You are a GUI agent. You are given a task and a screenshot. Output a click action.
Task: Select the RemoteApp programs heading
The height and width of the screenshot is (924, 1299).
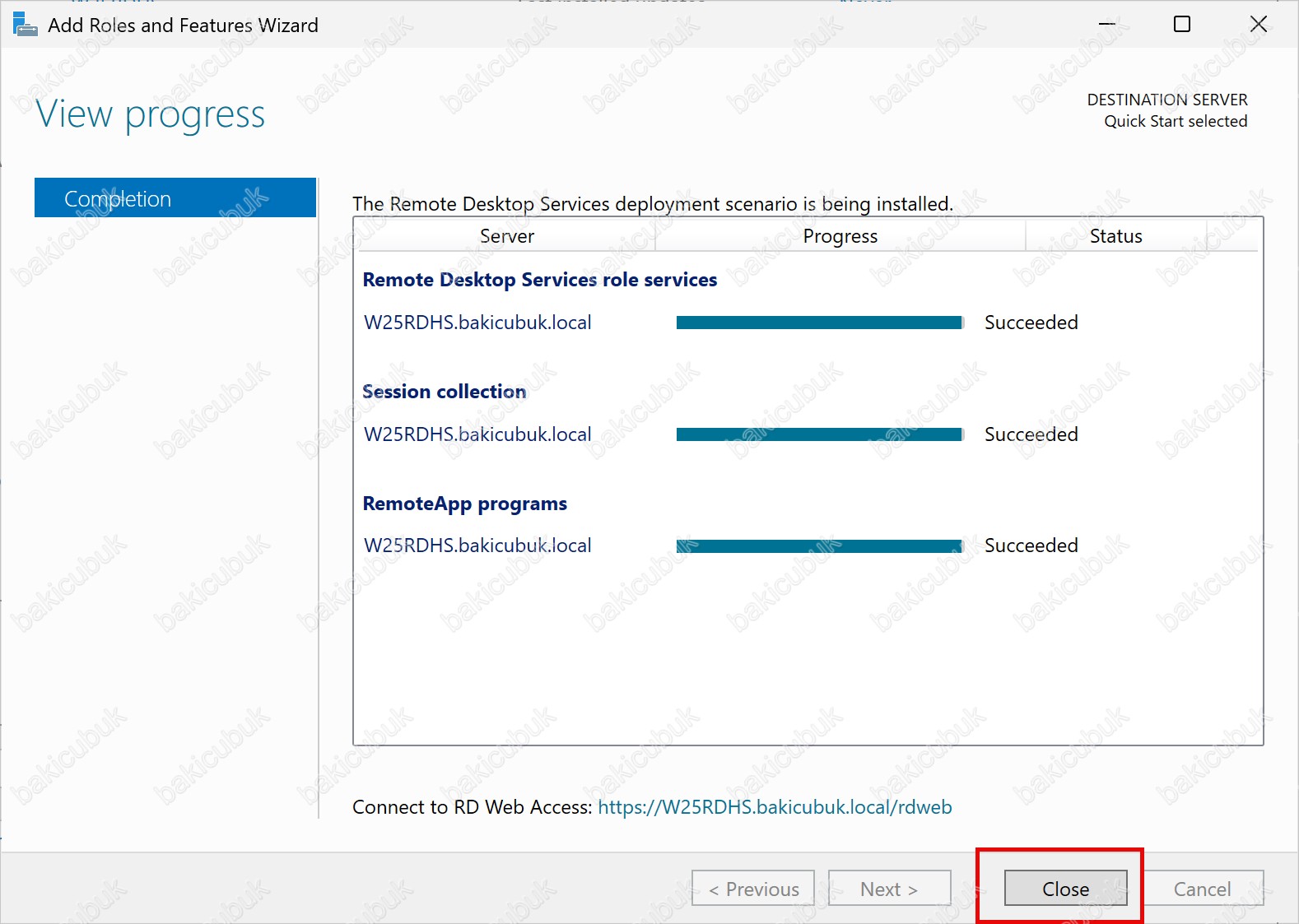click(x=465, y=504)
